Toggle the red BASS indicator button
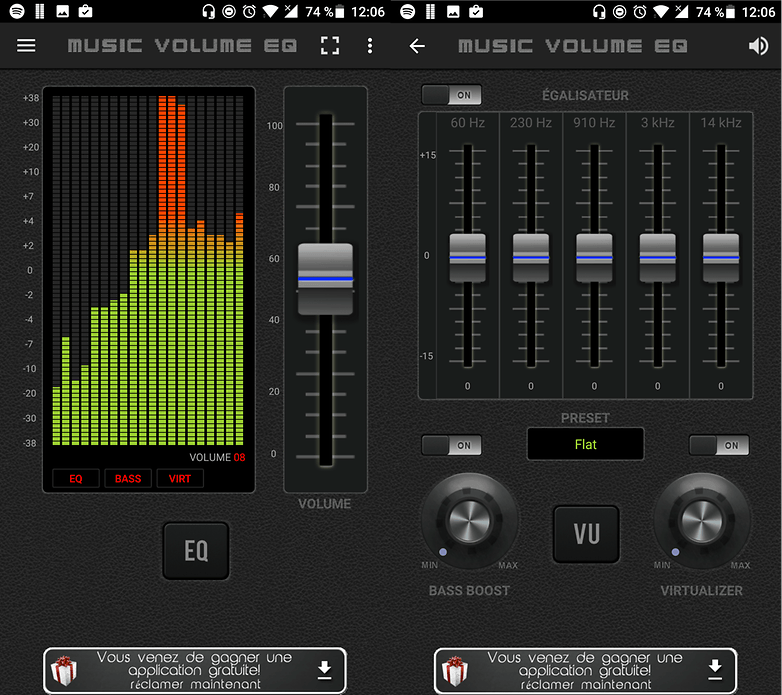 click(x=128, y=479)
